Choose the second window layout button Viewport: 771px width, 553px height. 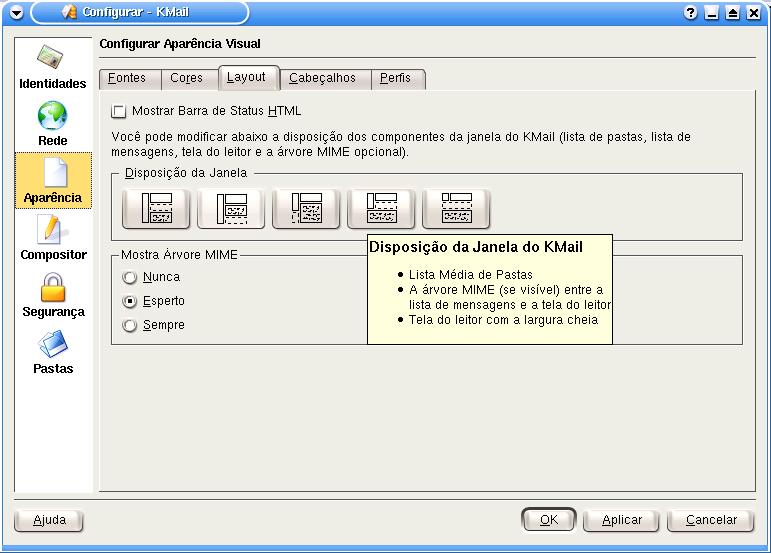pos(230,208)
